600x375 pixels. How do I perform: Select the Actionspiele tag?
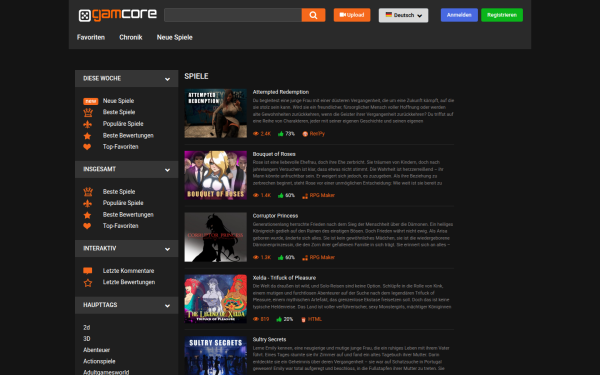[99, 361]
